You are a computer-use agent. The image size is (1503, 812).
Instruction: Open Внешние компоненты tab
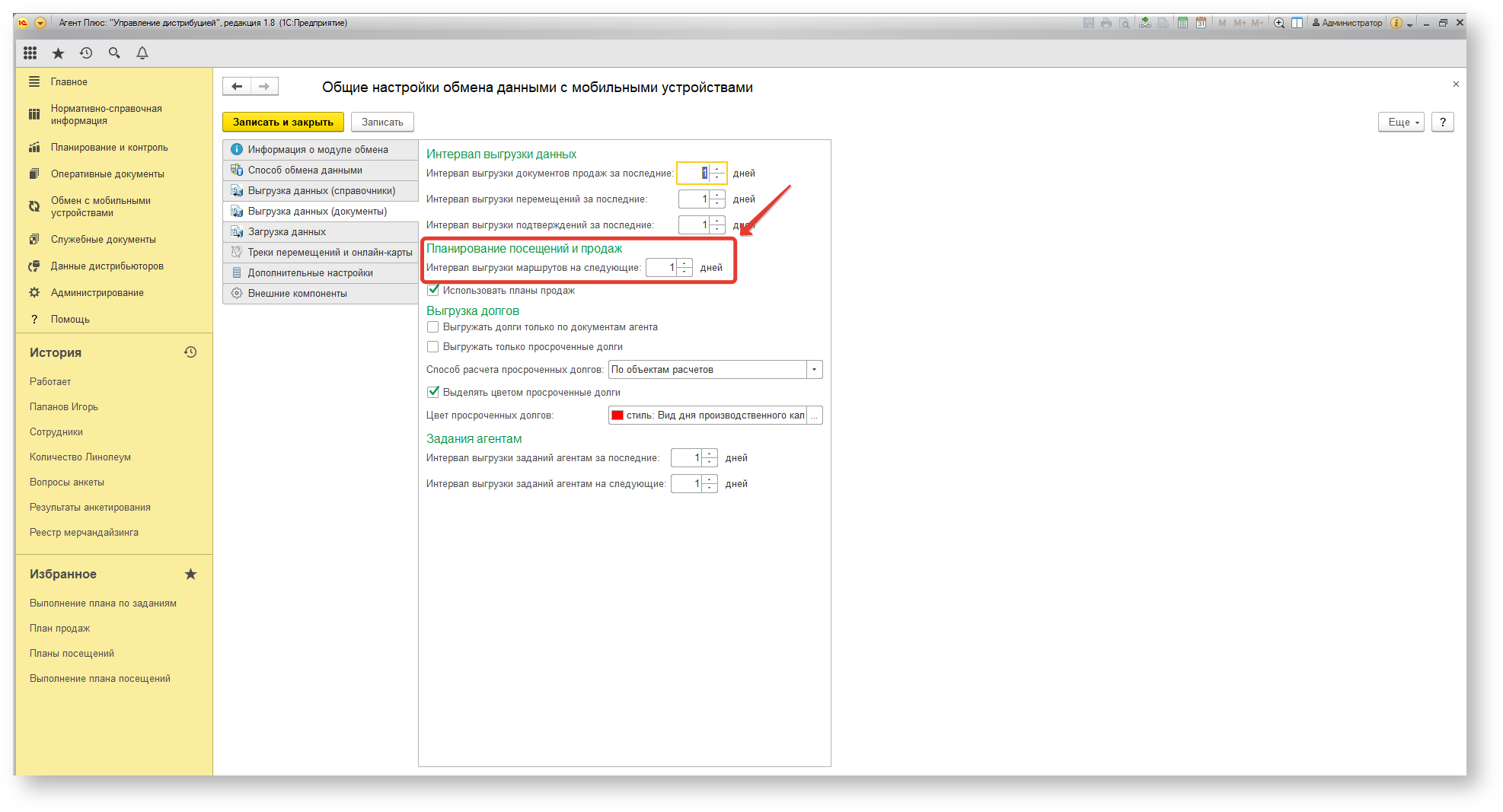click(321, 294)
